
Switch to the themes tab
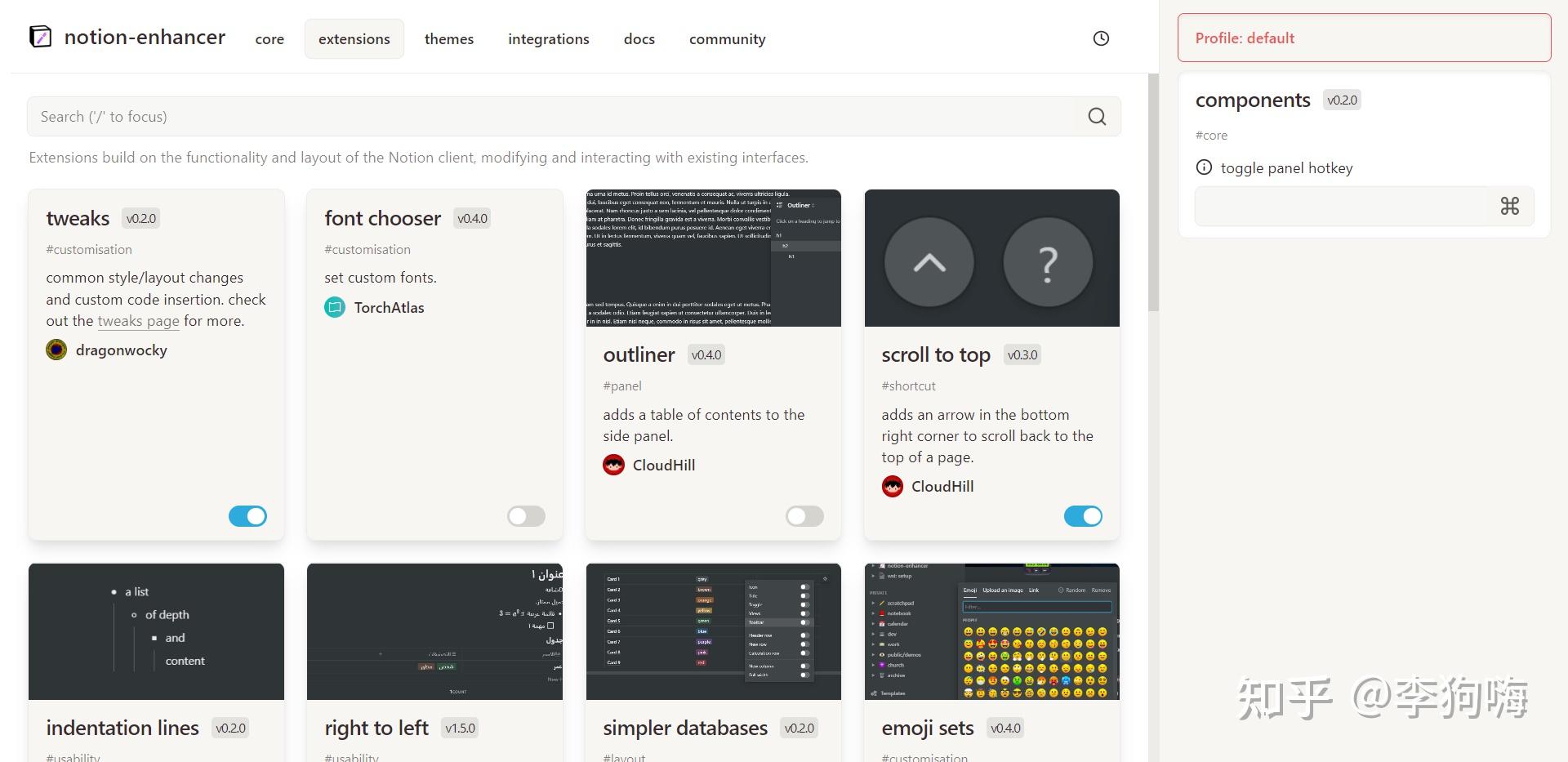point(449,39)
